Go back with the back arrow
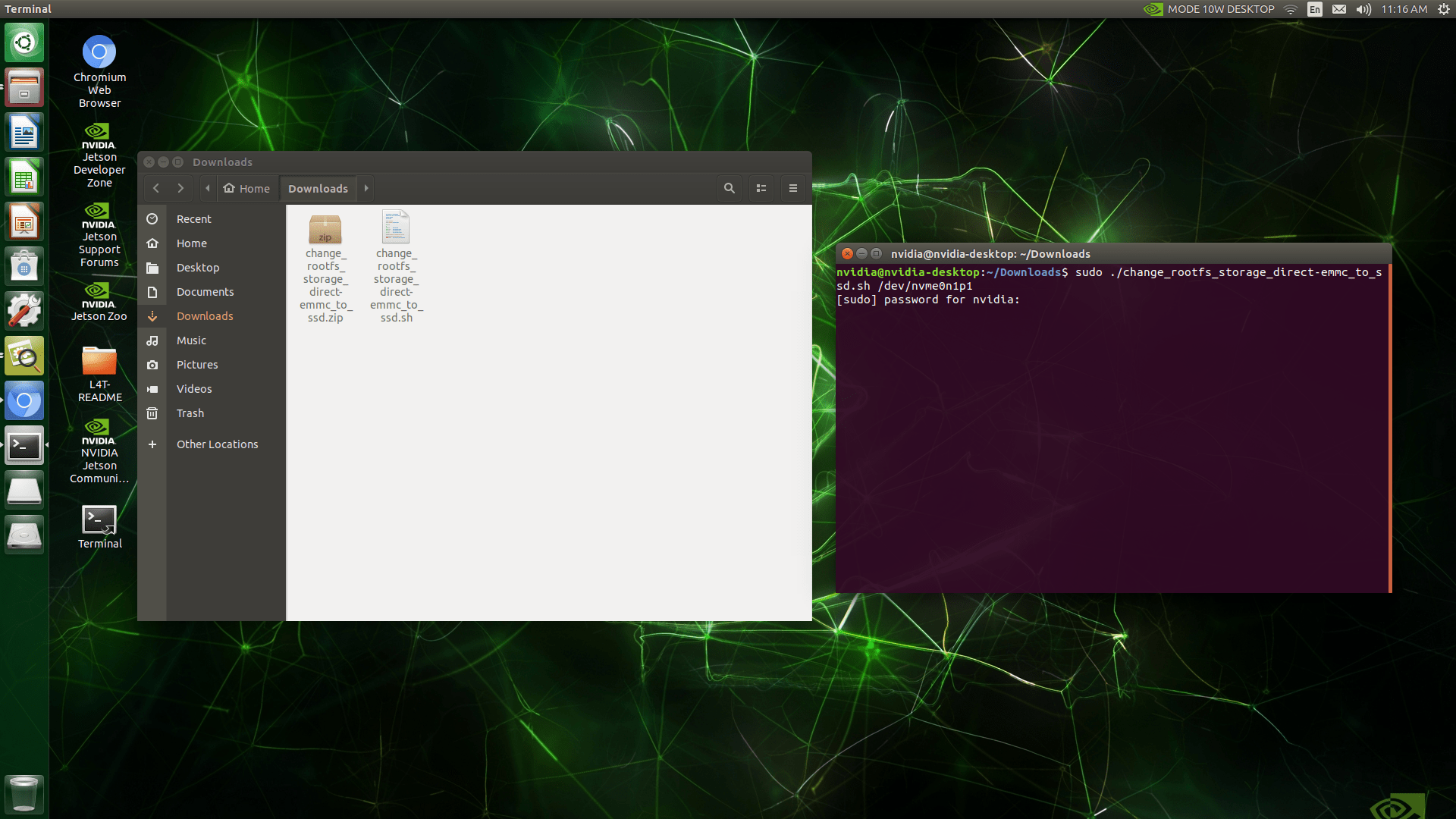1456x819 pixels. click(156, 188)
